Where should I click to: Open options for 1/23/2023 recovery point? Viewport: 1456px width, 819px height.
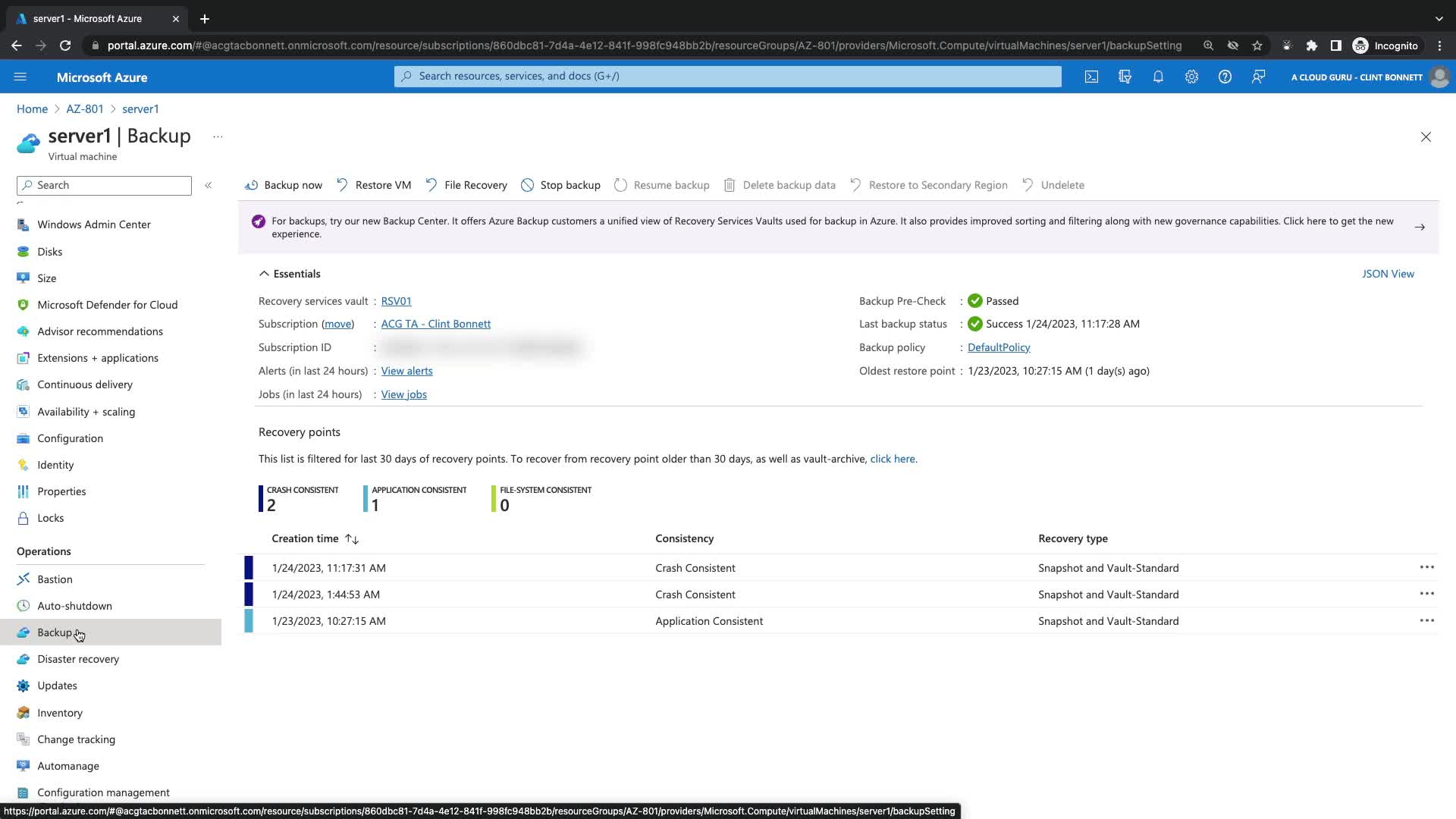coord(1426,620)
